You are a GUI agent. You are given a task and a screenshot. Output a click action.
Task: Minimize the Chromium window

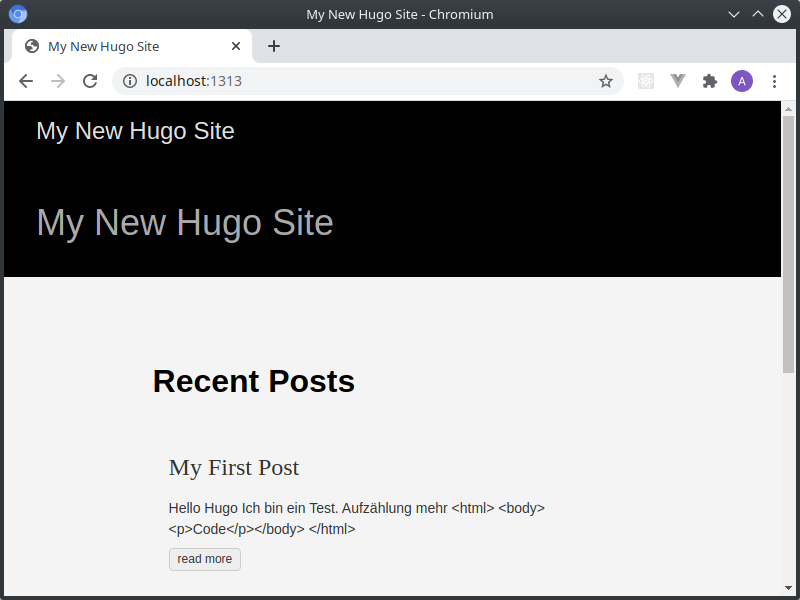coord(734,14)
